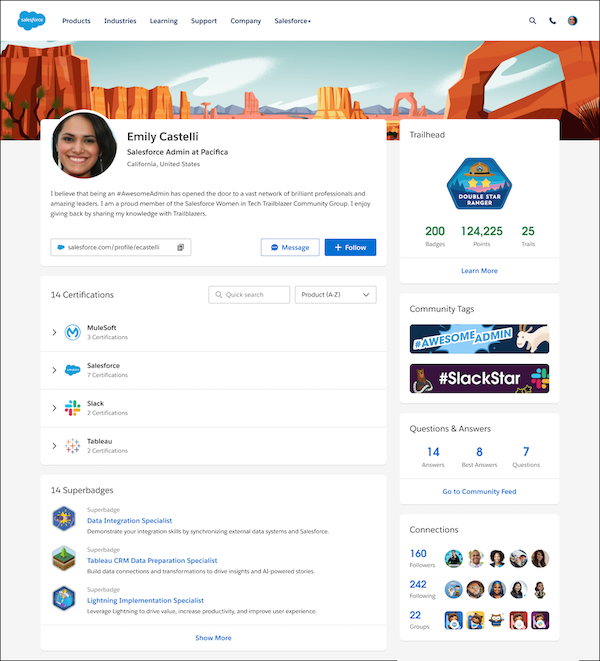Click the Message button
Screen dimensions: 600x661
(x=290, y=247)
